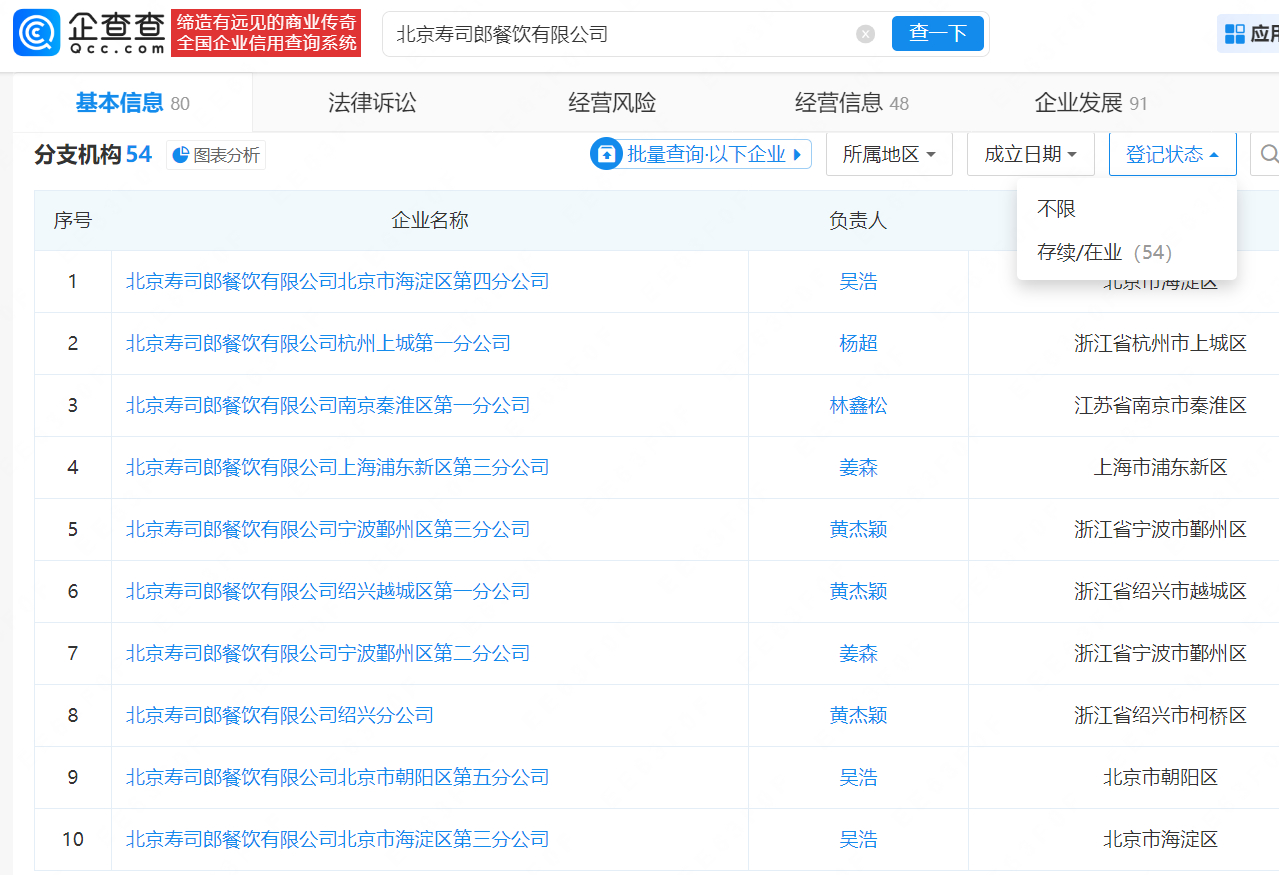Open 北京寿司郎餐饮有限公司绍兴分公司 link

pos(280,715)
